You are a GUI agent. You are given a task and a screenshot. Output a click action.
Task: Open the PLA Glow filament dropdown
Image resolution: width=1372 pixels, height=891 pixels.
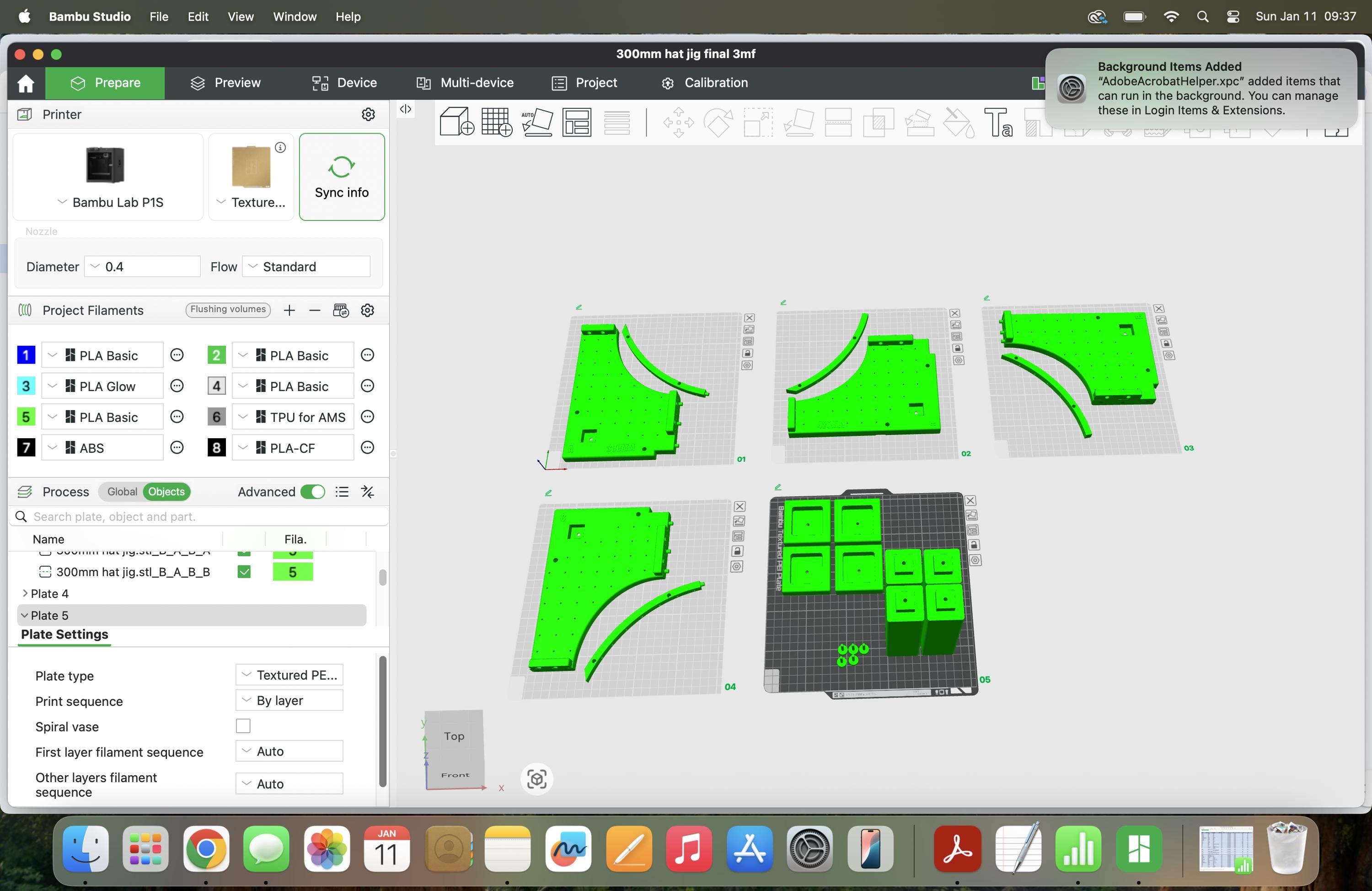[102, 386]
